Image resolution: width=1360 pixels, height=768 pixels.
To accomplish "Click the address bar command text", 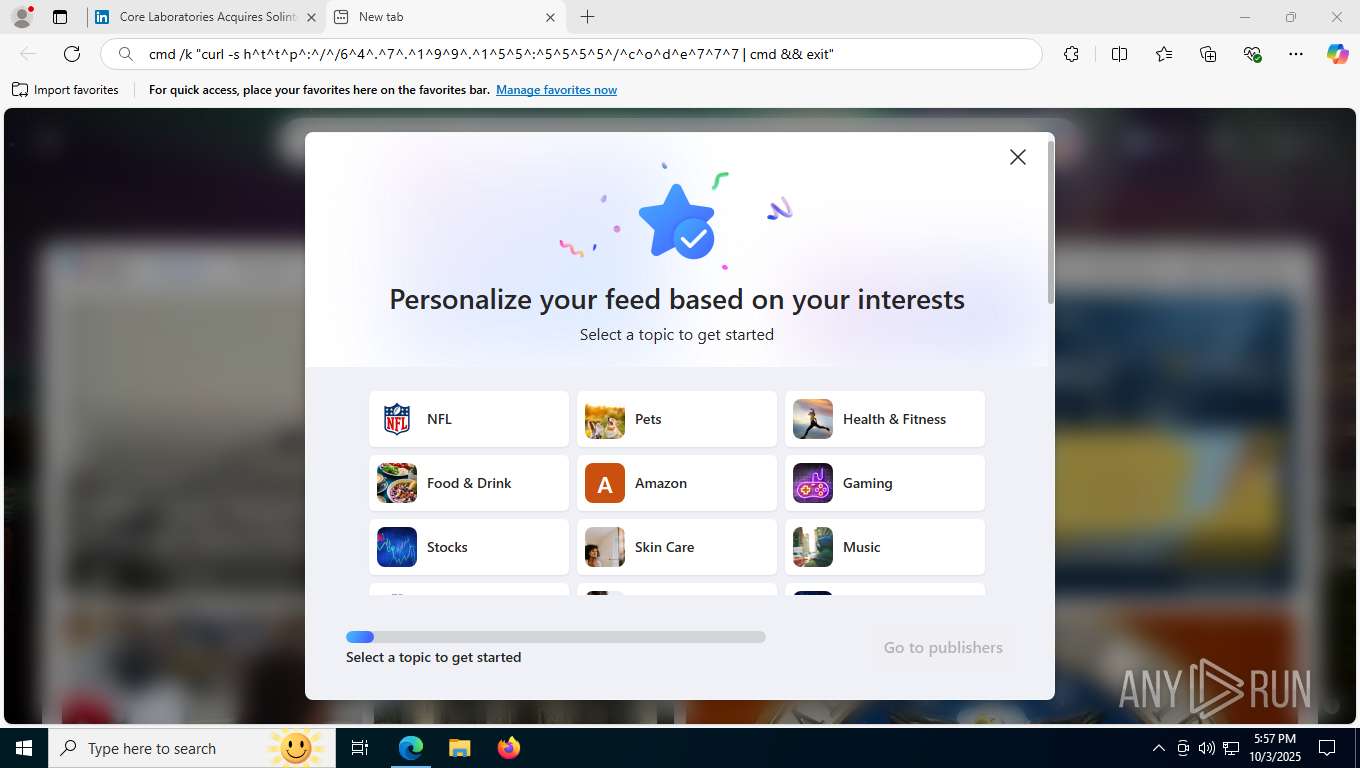I will tap(491, 54).
